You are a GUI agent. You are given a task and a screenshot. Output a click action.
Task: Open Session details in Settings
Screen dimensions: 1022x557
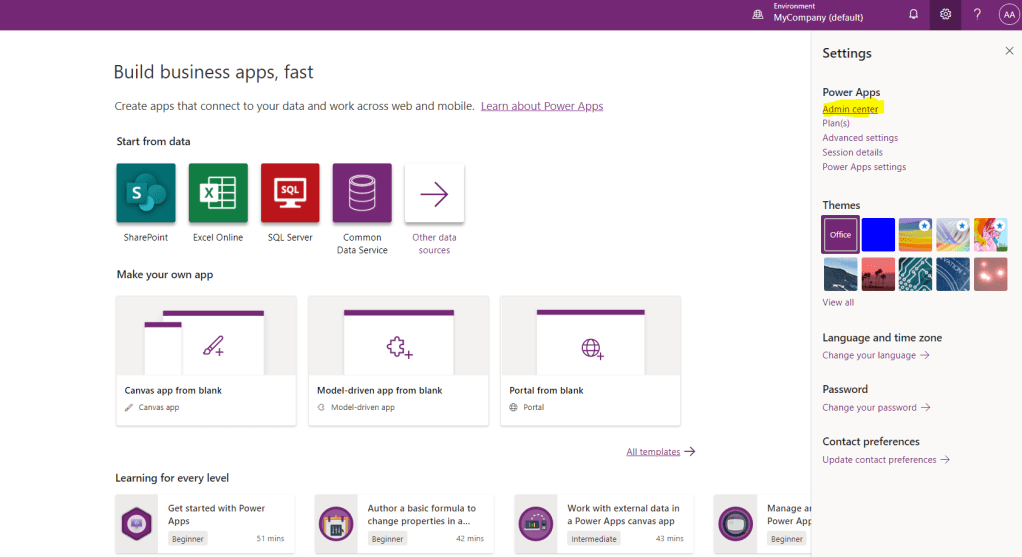(852, 153)
